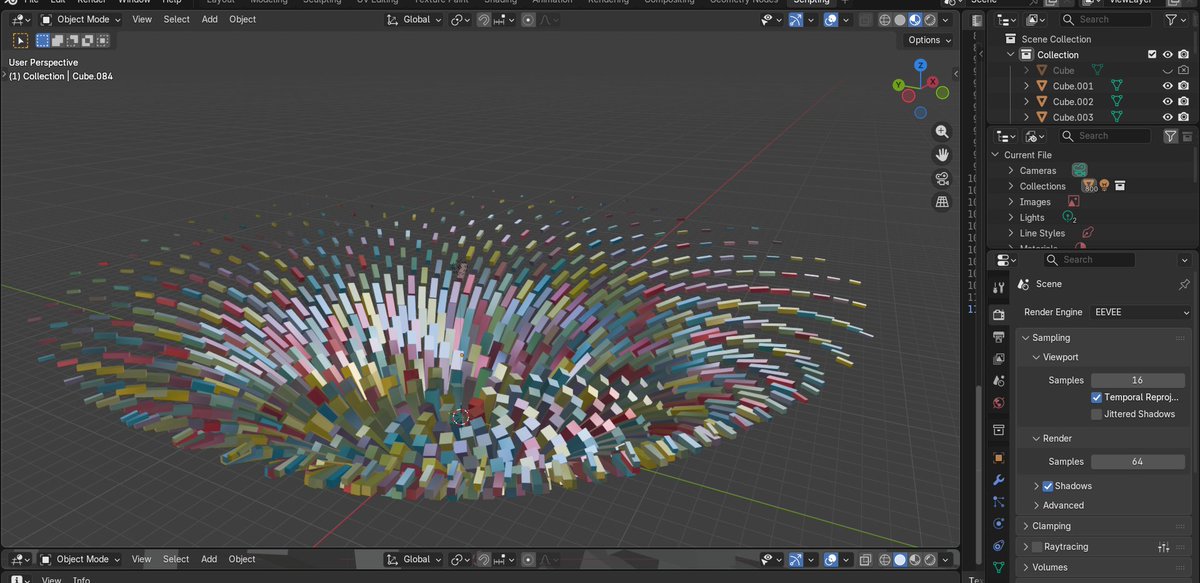
Task: Open Global transform orientation dropdown in top header
Action: (413, 19)
